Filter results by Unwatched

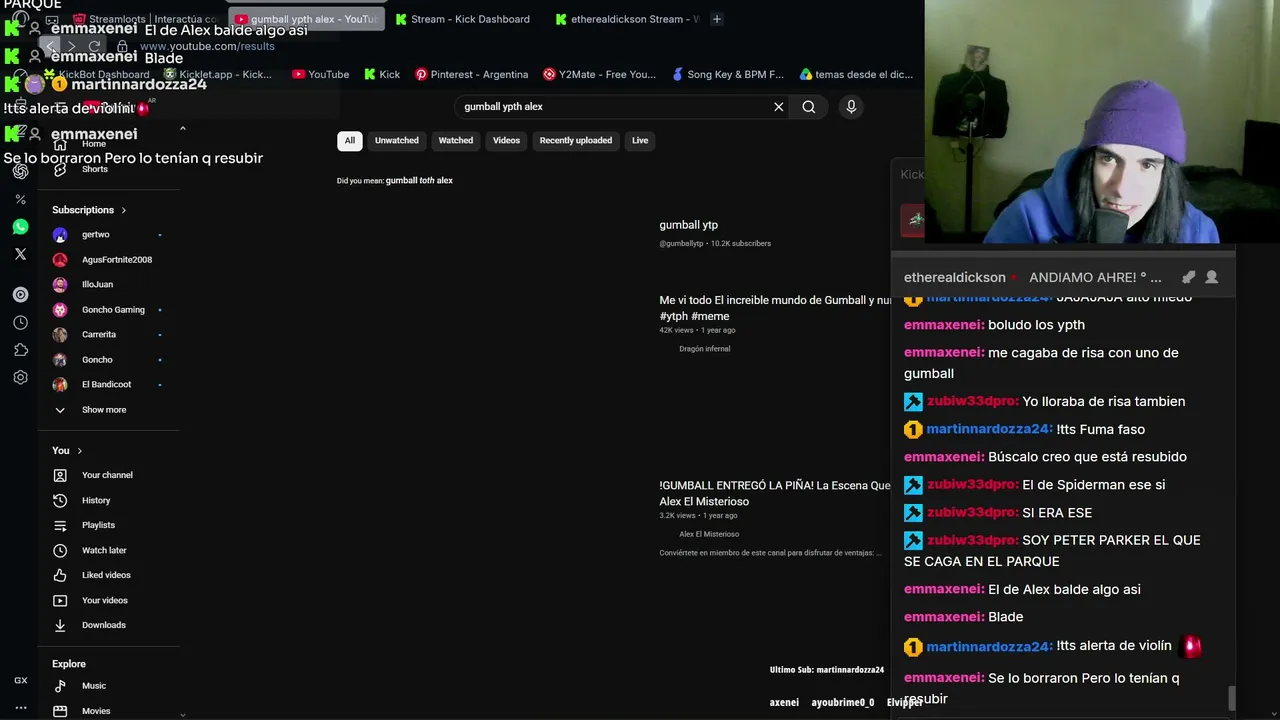pyautogui.click(x=397, y=141)
